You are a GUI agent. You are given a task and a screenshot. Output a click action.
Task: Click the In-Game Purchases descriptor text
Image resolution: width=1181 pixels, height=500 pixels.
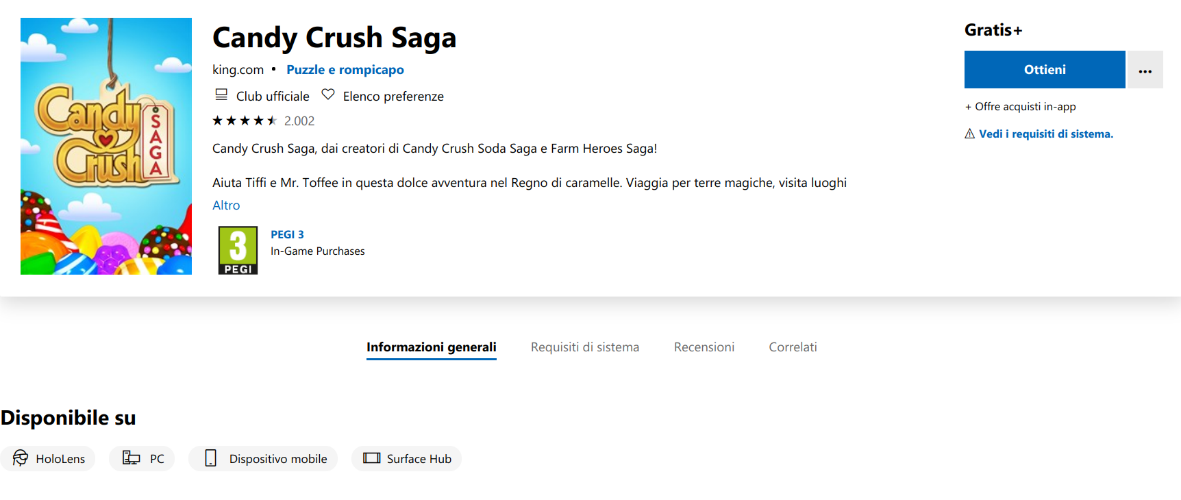pyautogui.click(x=318, y=251)
